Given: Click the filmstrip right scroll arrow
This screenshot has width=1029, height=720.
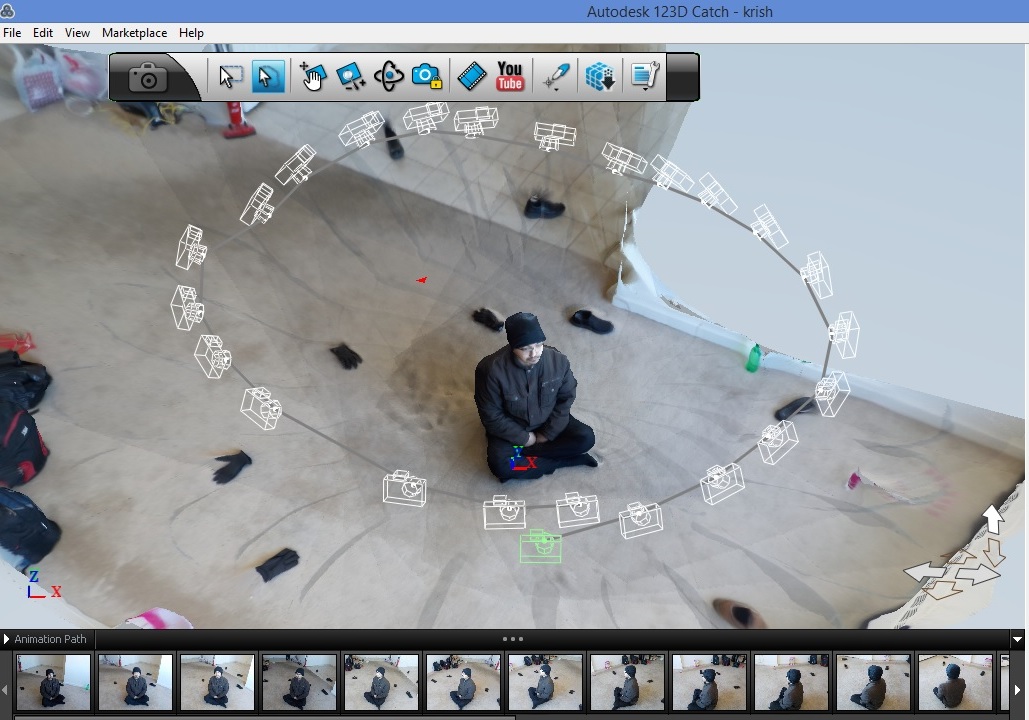Looking at the screenshot, I should 1018,690.
